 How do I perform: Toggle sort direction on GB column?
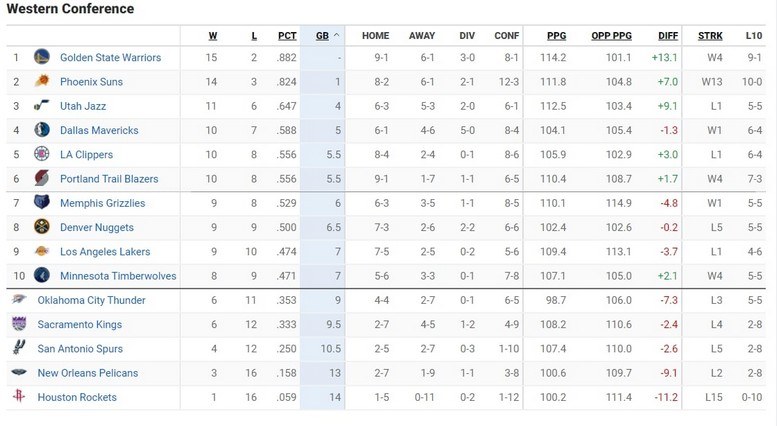coord(327,36)
